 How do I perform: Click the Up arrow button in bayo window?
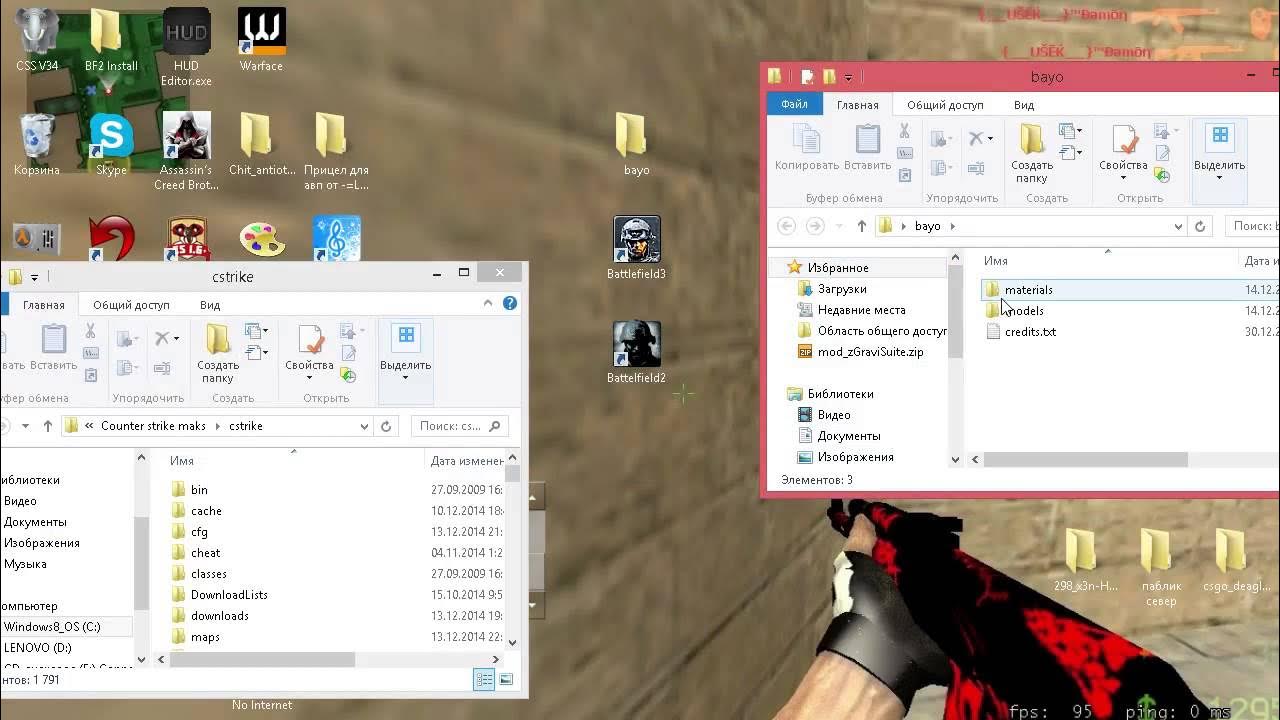coord(862,226)
